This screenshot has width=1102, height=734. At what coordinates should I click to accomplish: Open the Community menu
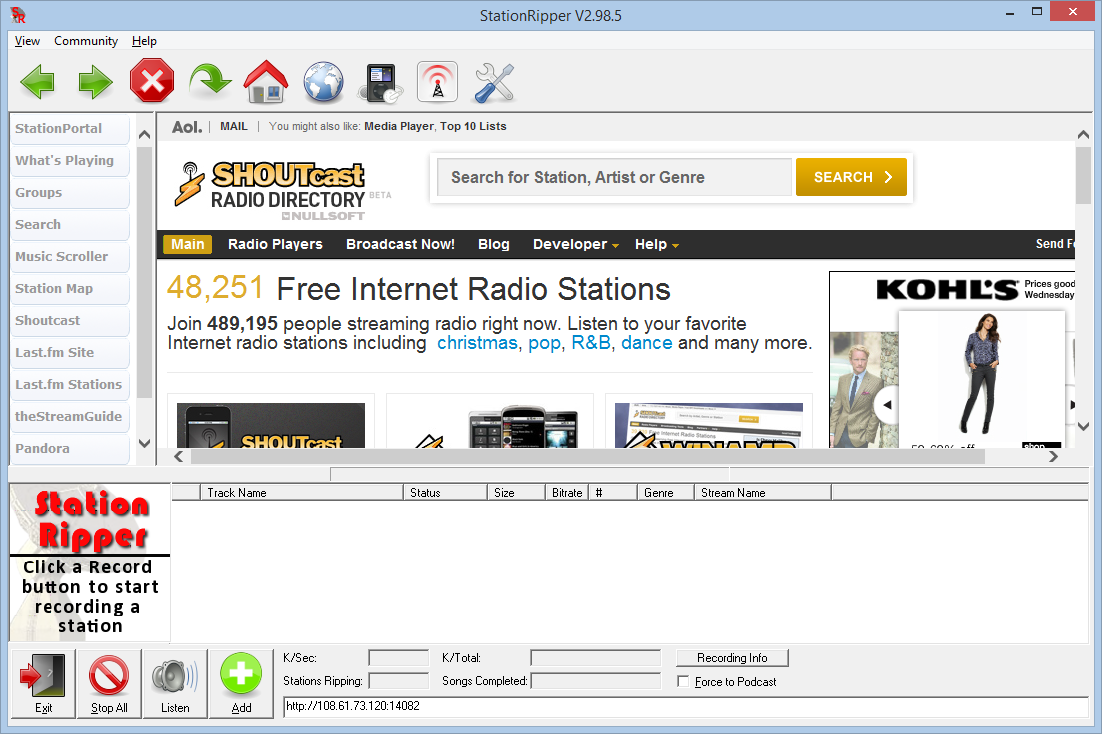point(86,41)
